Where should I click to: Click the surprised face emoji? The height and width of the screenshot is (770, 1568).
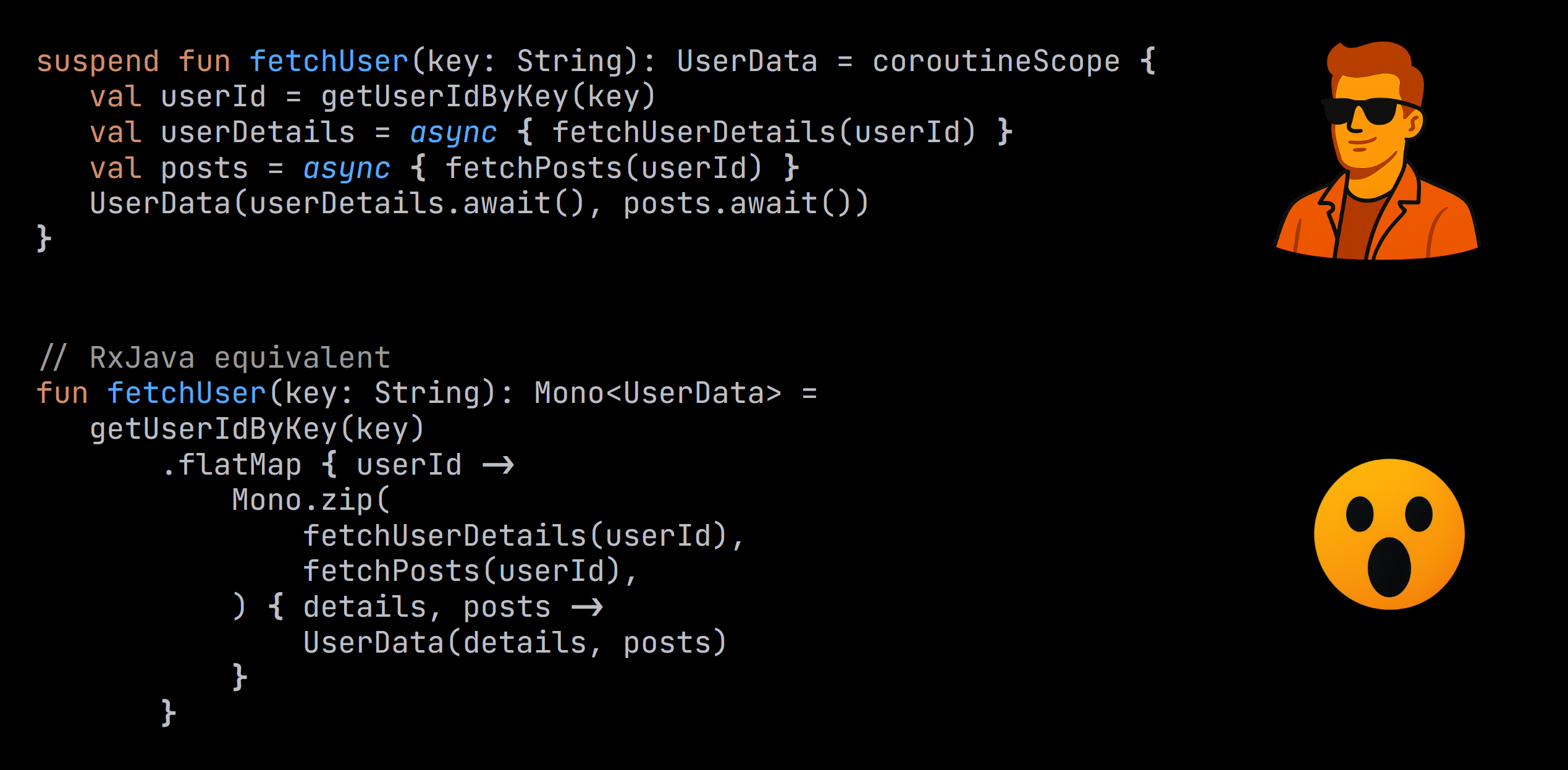pos(1389,534)
